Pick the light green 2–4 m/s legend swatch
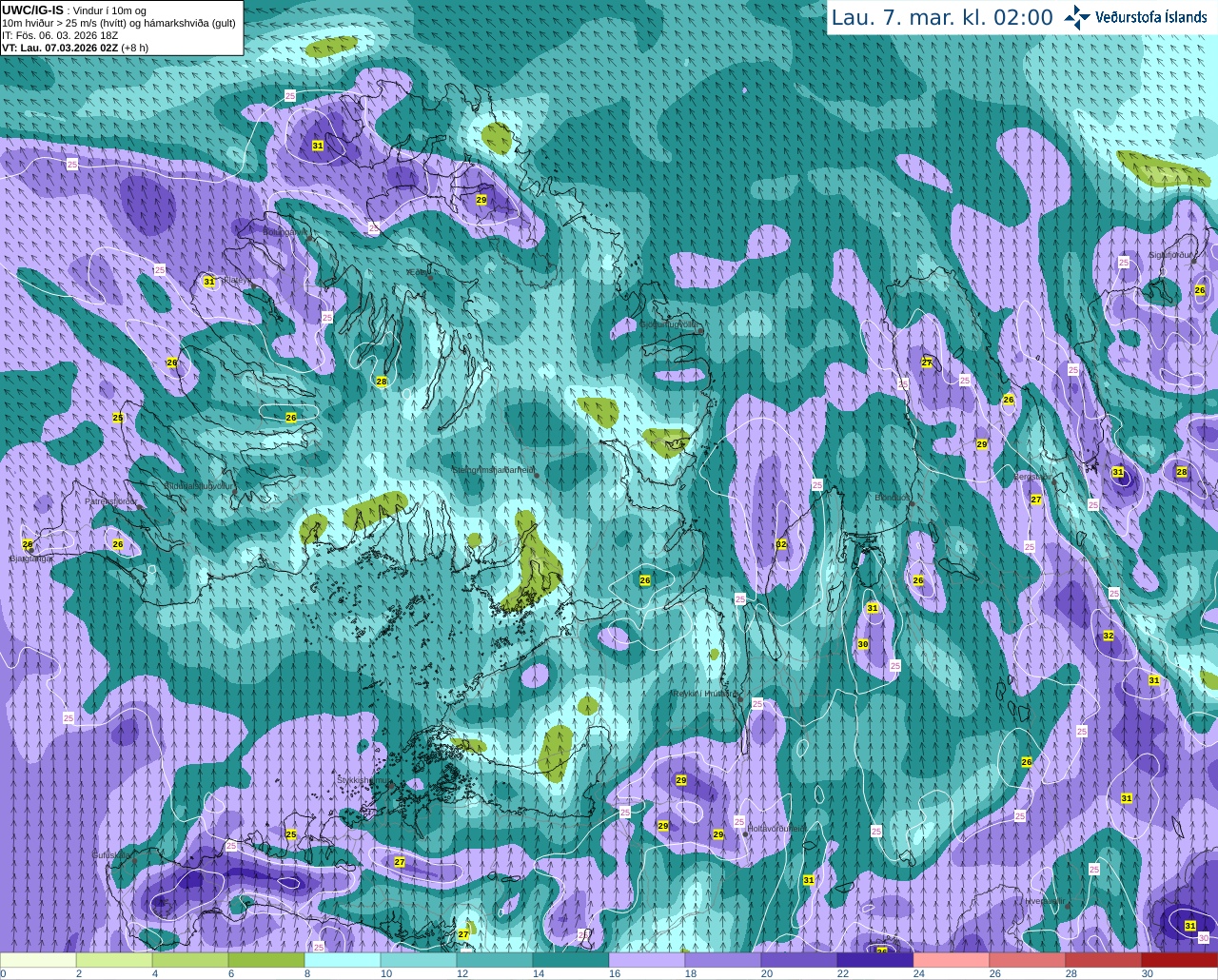This screenshot has height=980, width=1218. coord(114,960)
